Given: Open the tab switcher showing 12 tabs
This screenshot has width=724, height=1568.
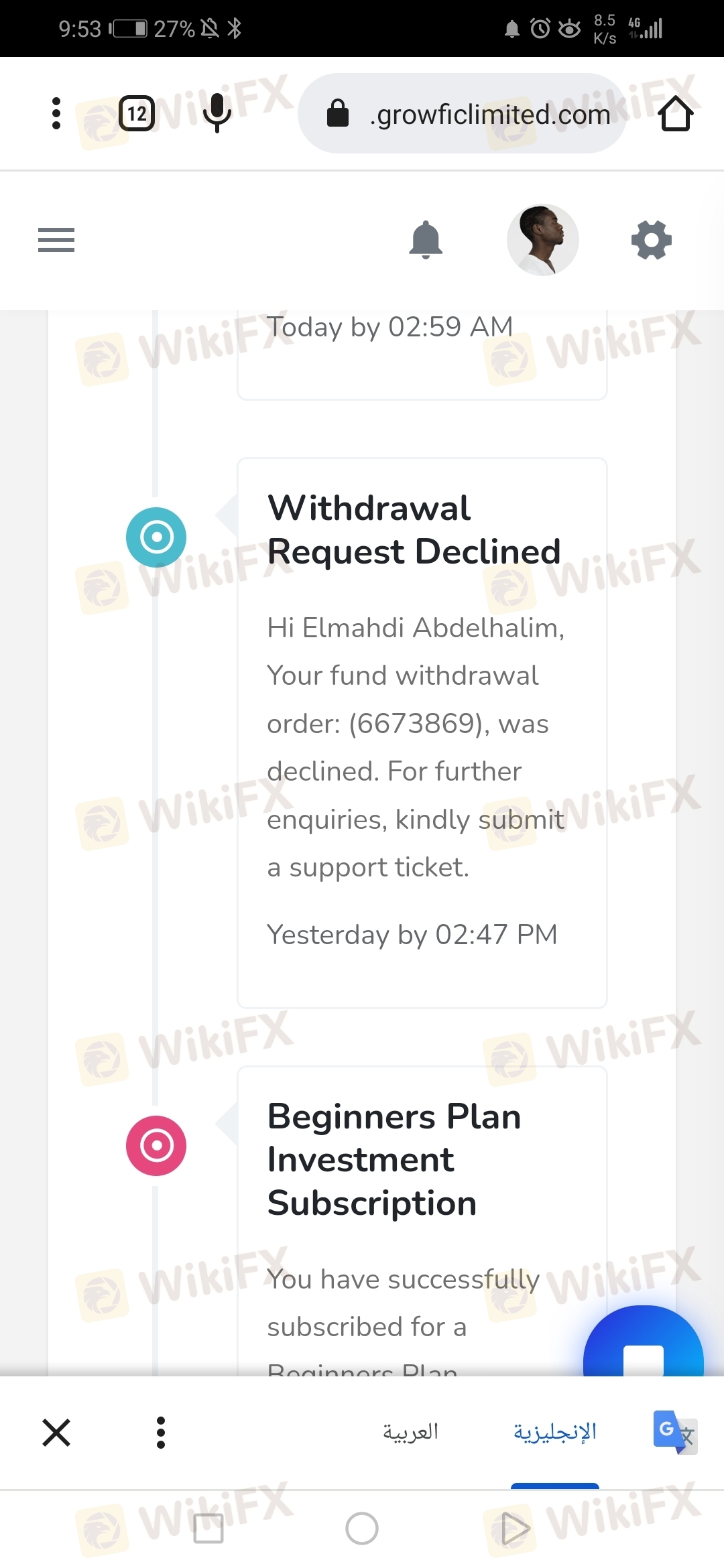Looking at the screenshot, I should 137,113.
